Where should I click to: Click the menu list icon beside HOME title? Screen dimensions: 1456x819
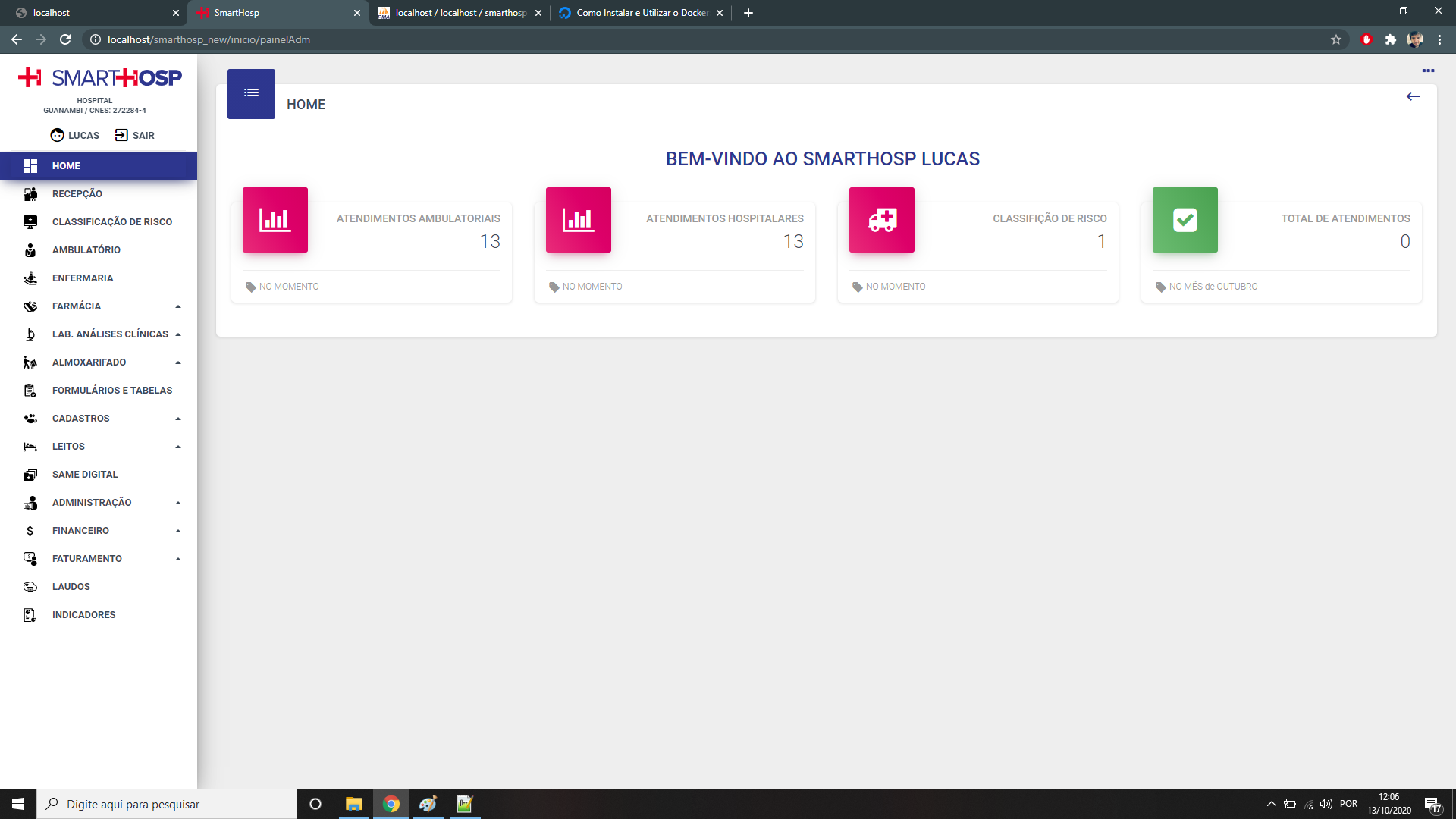tap(251, 93)
